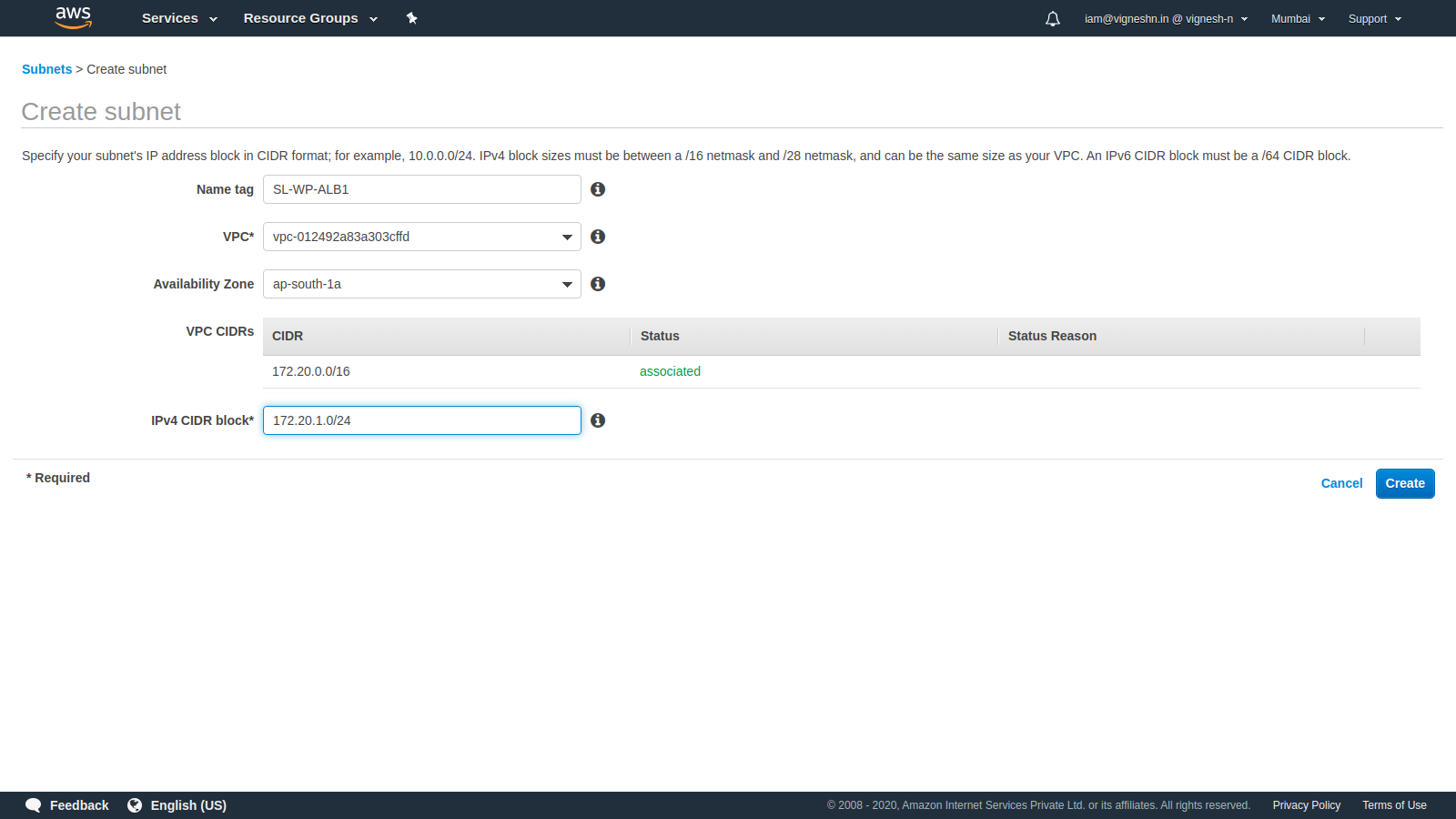Open the VPC dropdown

click(x=422, y=237)
